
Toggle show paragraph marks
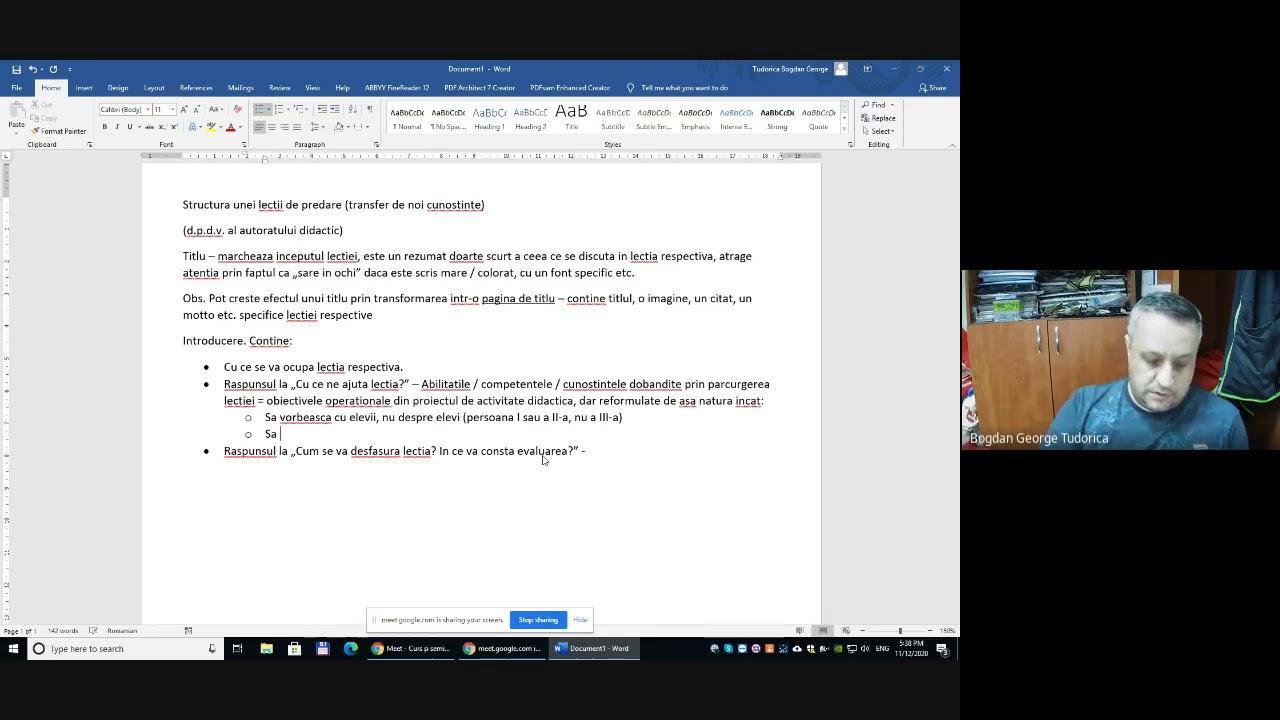[x=370, y=109]
